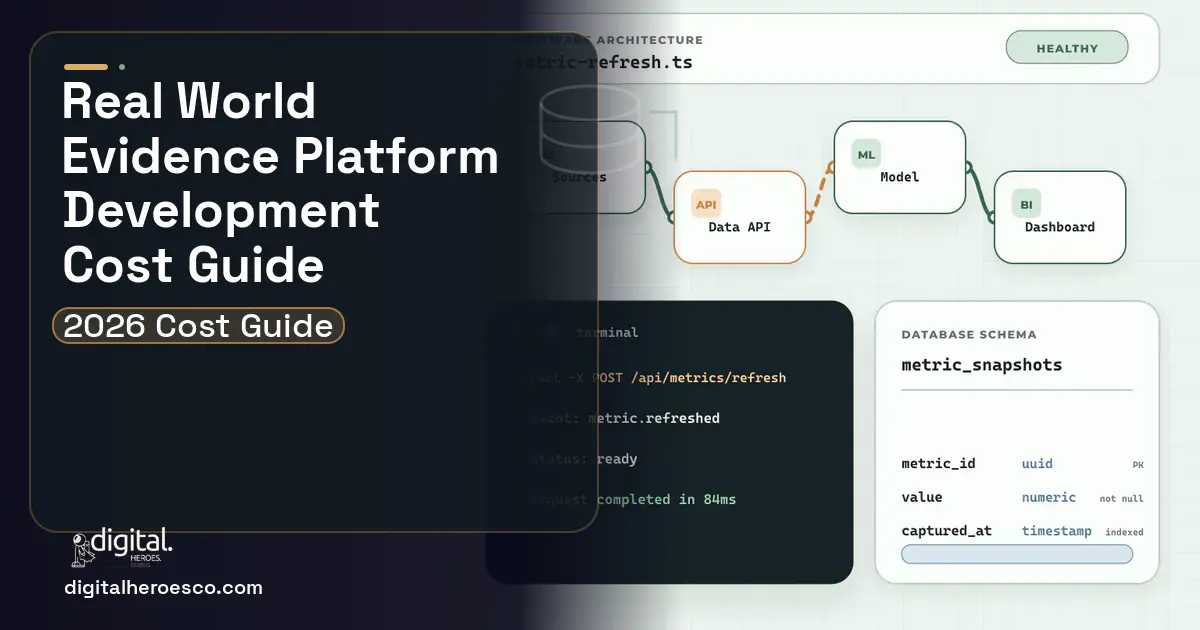The image size is (1200, 630).
Task: Click the Data API node label
Action: 739,227
